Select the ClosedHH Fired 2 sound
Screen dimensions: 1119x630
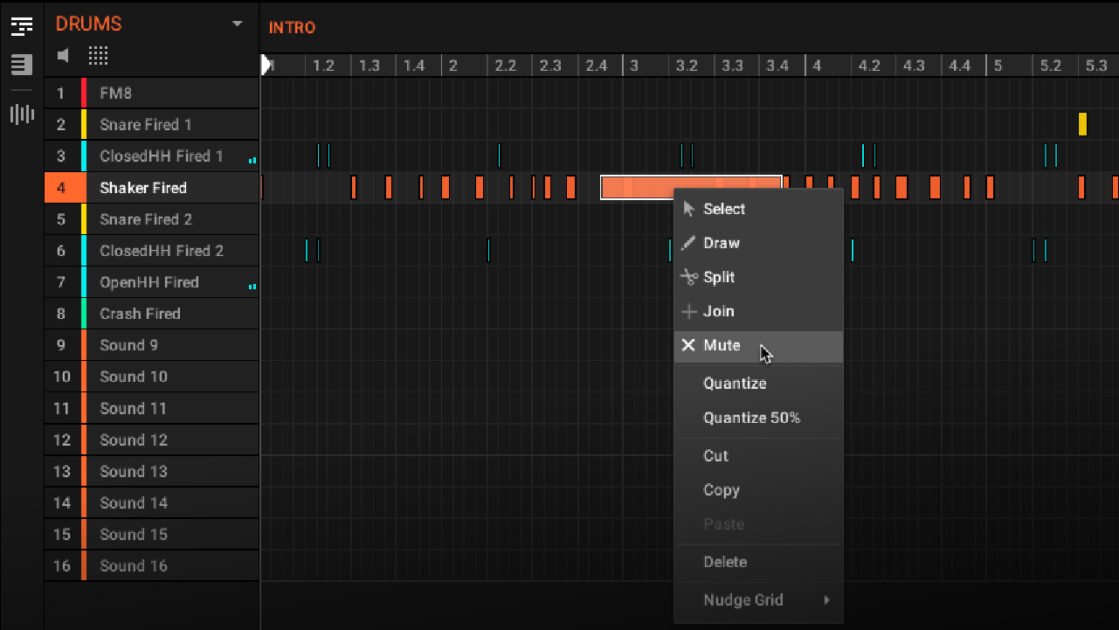pos(151,250)
